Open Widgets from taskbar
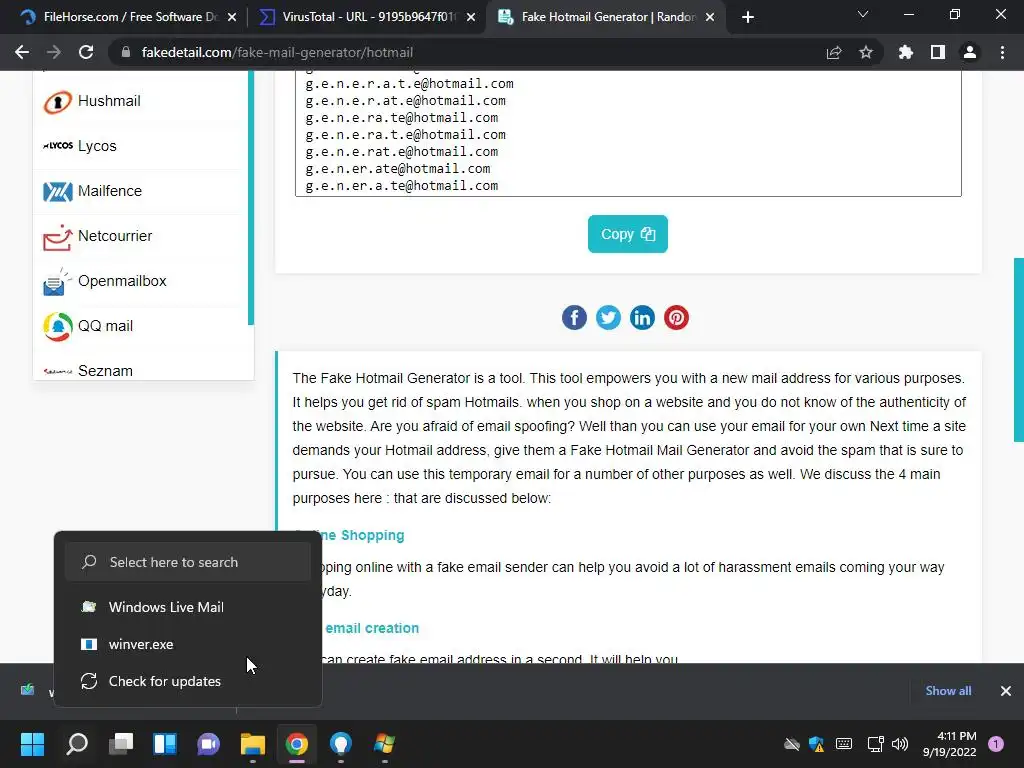 click(x=165, y=744)
